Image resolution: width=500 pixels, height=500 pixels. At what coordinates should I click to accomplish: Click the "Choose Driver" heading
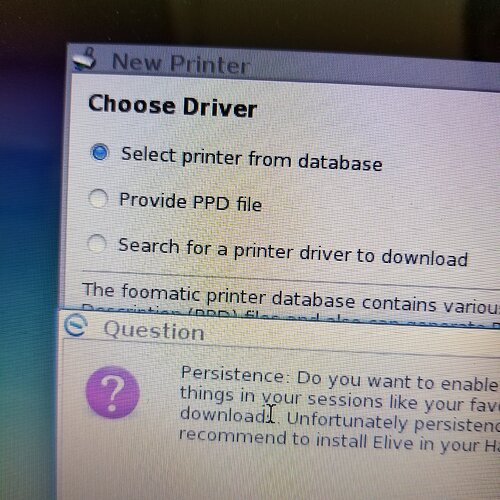tap(172, 106)
